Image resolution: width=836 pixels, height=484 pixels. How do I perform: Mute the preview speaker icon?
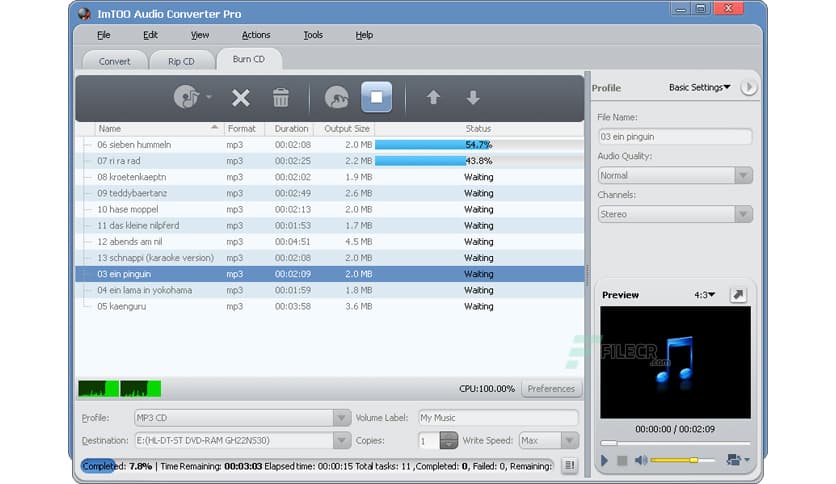click(x=641, y=460)
